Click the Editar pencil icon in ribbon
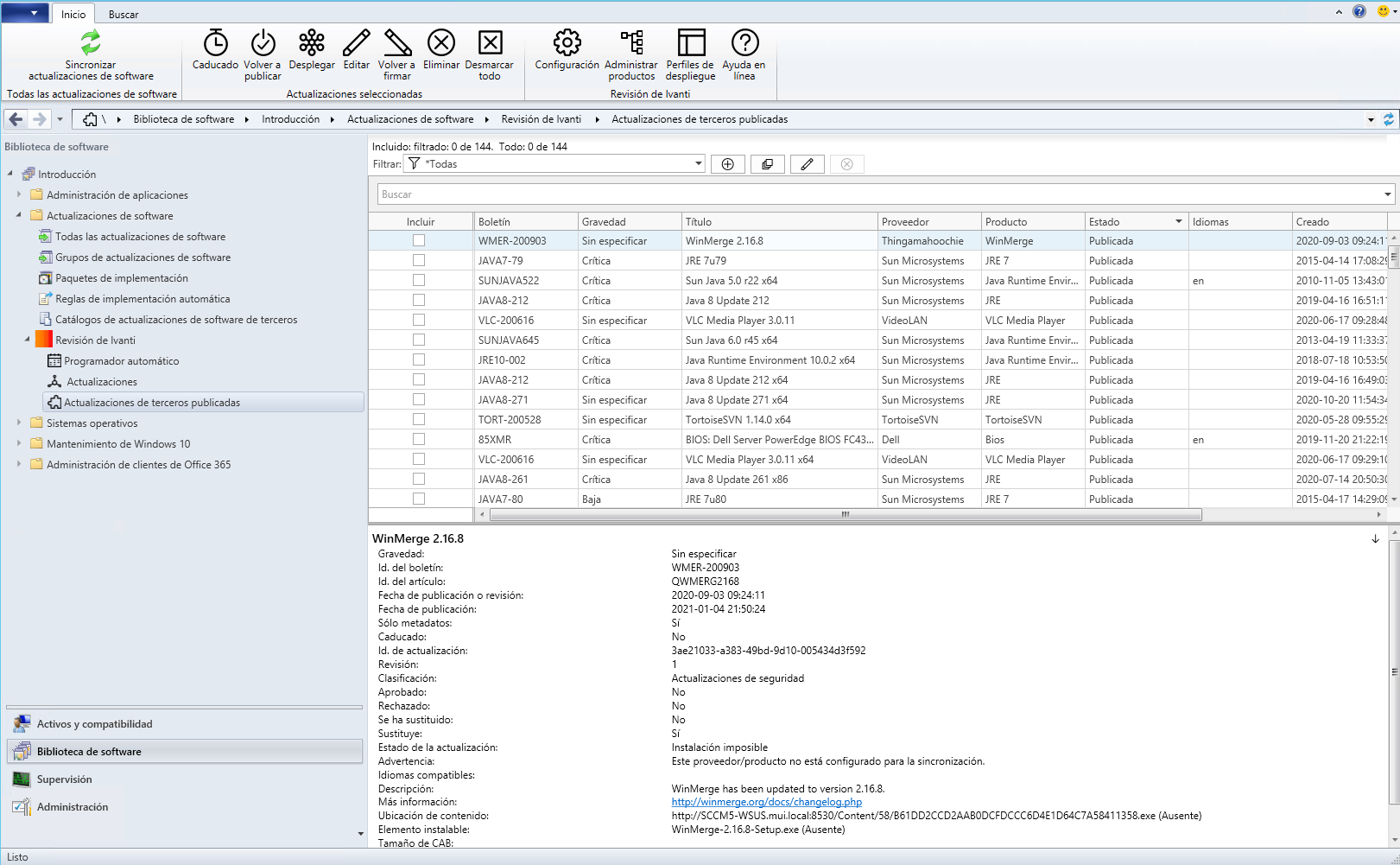1400x865 pixels. point(356,43)
